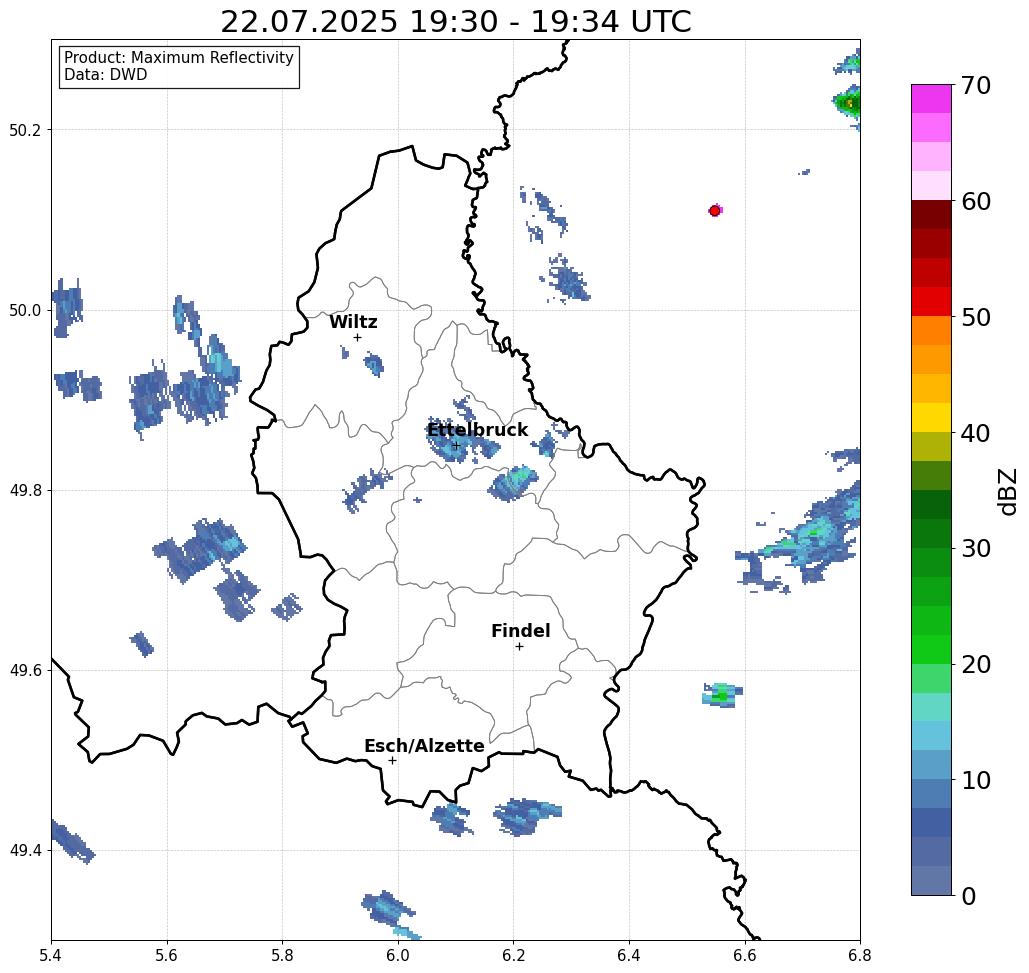Image resolution: width=1029 pixels, height=973 pixels.
Task: Click the plus marker below Ettelbruck
Action: [x=456, y=446]
